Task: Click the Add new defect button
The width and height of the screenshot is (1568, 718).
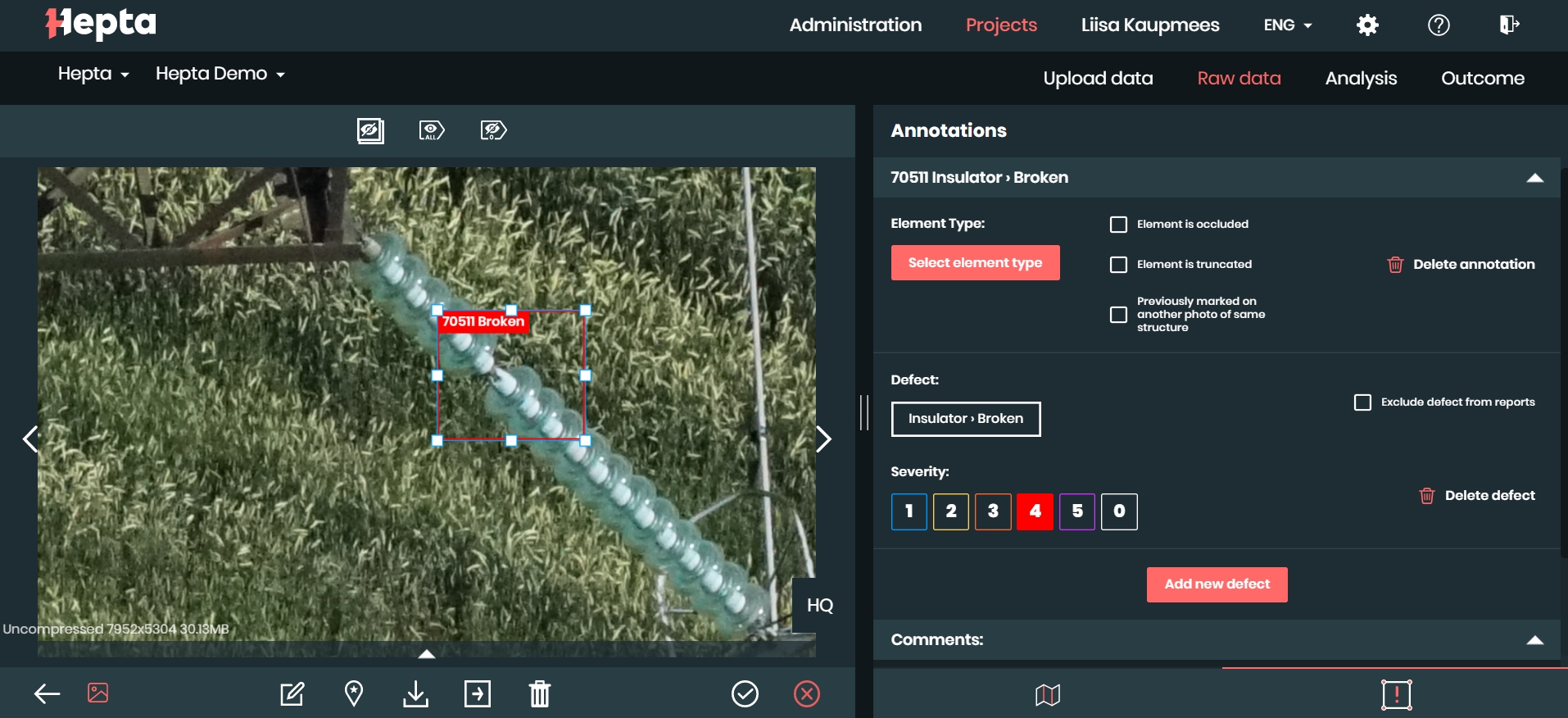Action: (1217, 584)
